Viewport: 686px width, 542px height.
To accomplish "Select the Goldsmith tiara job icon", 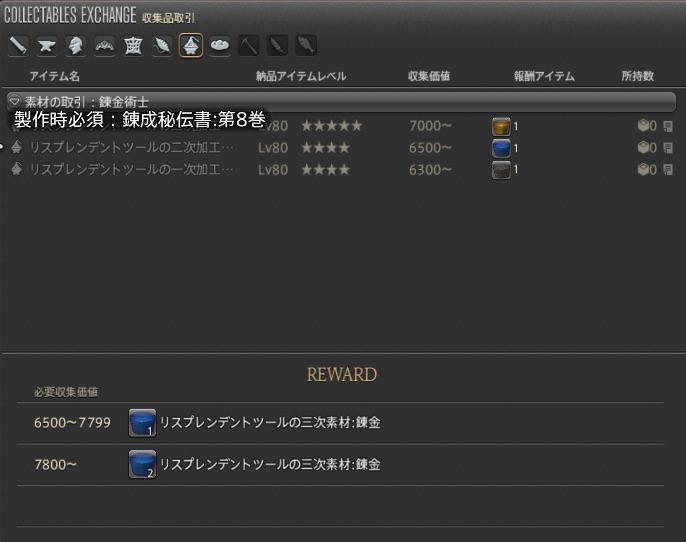I will [104, 45].
